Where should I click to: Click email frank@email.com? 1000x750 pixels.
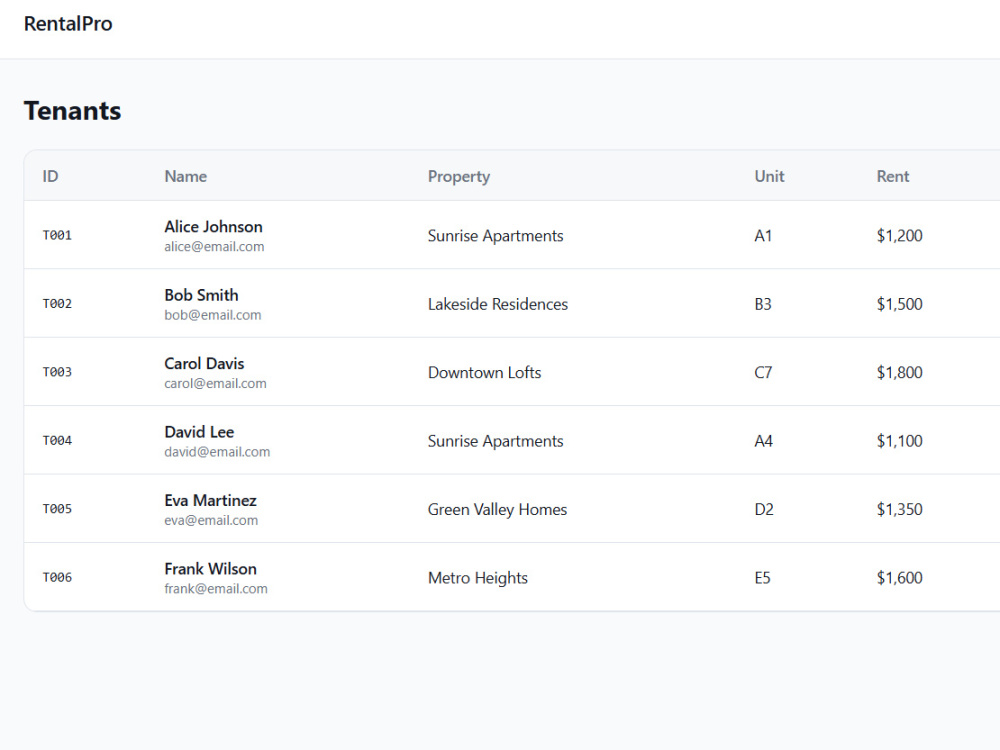click(x=216, y=589)
